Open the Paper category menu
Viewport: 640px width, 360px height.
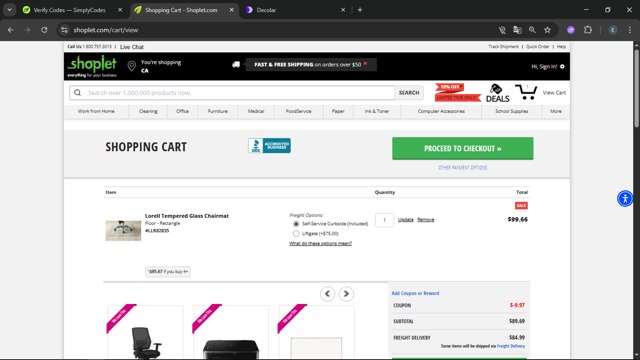338,111
